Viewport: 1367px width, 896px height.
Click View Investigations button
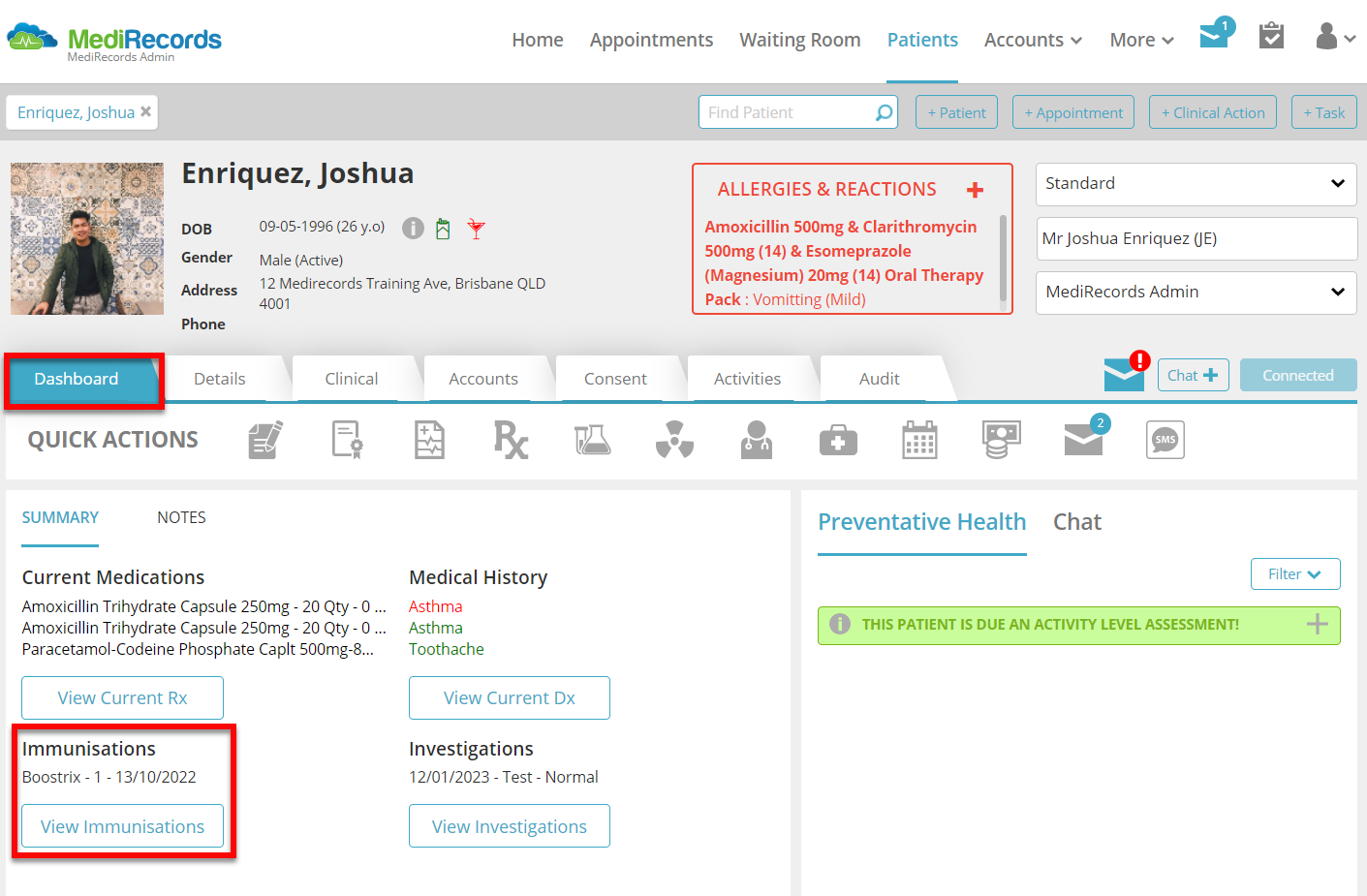[x=510, y=826]
